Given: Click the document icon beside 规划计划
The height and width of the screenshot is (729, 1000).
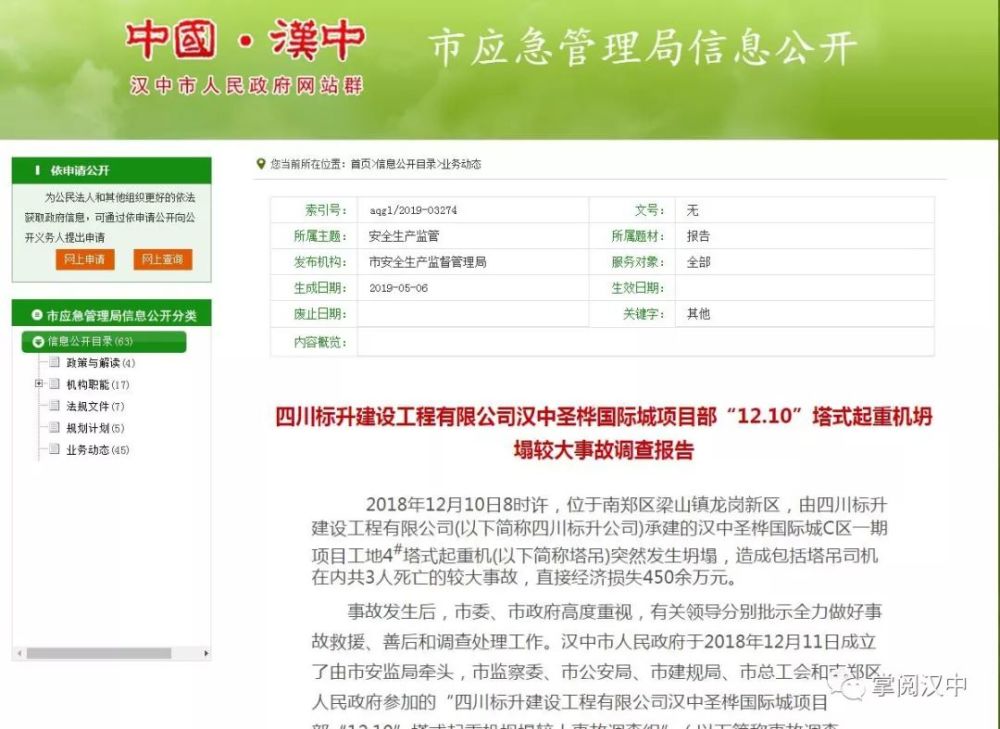Looking at the screenshot, I should [54, 427].
